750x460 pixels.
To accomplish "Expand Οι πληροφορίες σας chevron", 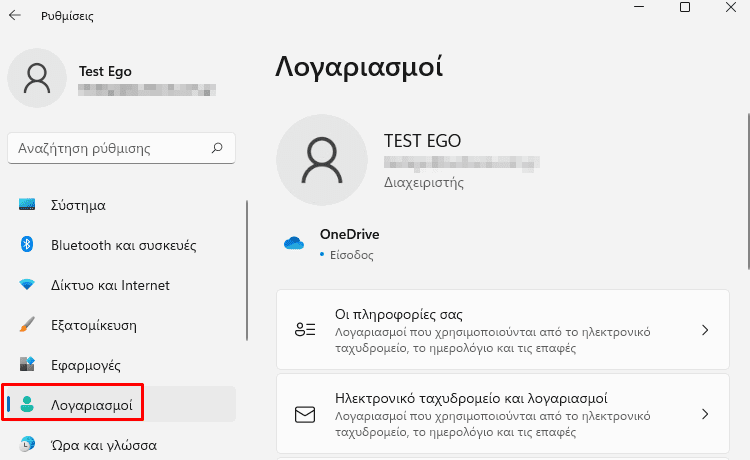I will (x=705, y=330).
